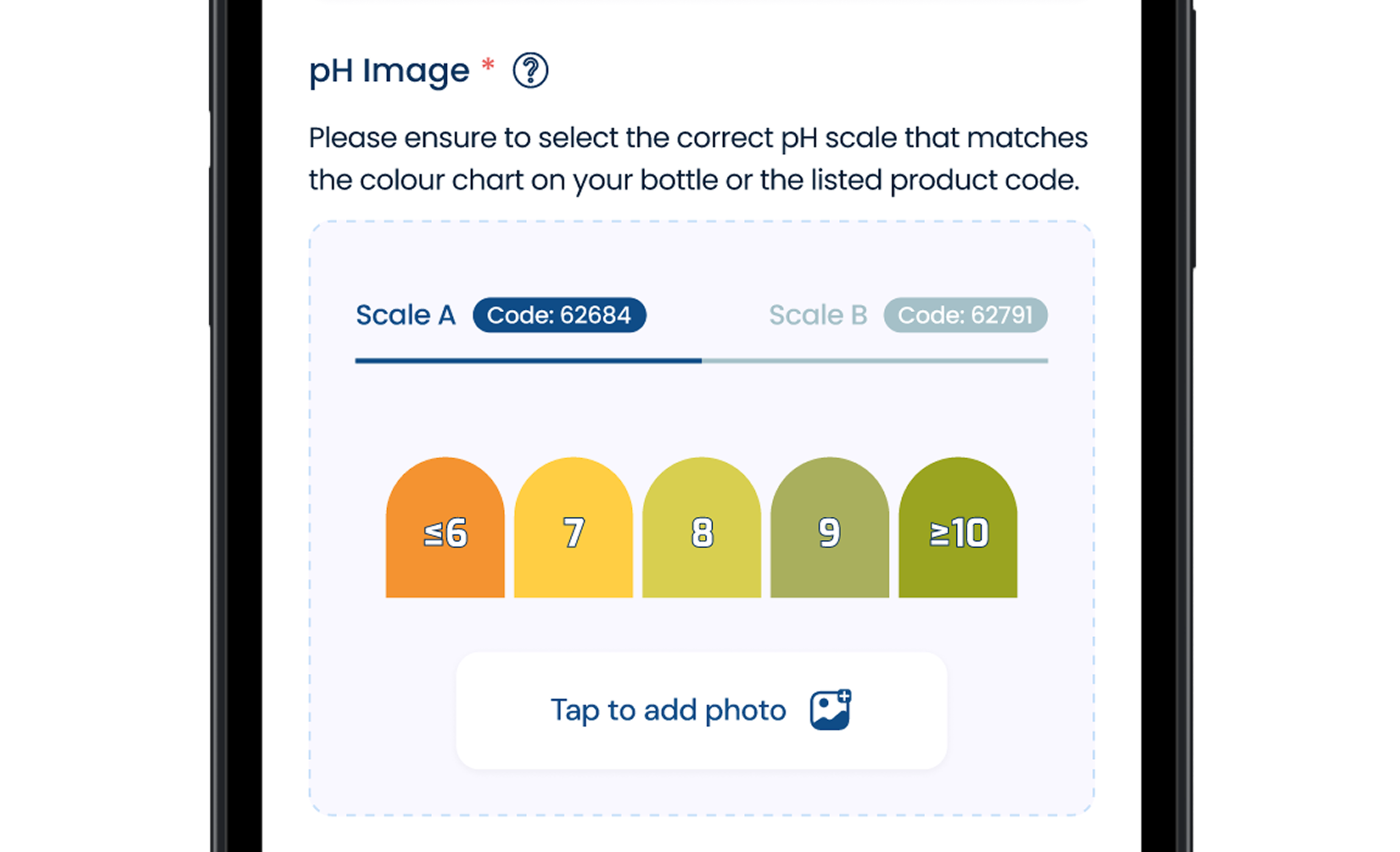Click the pH scale instruction paragraph
Viewport: 1400px width, 852px height.
(698, 159)
